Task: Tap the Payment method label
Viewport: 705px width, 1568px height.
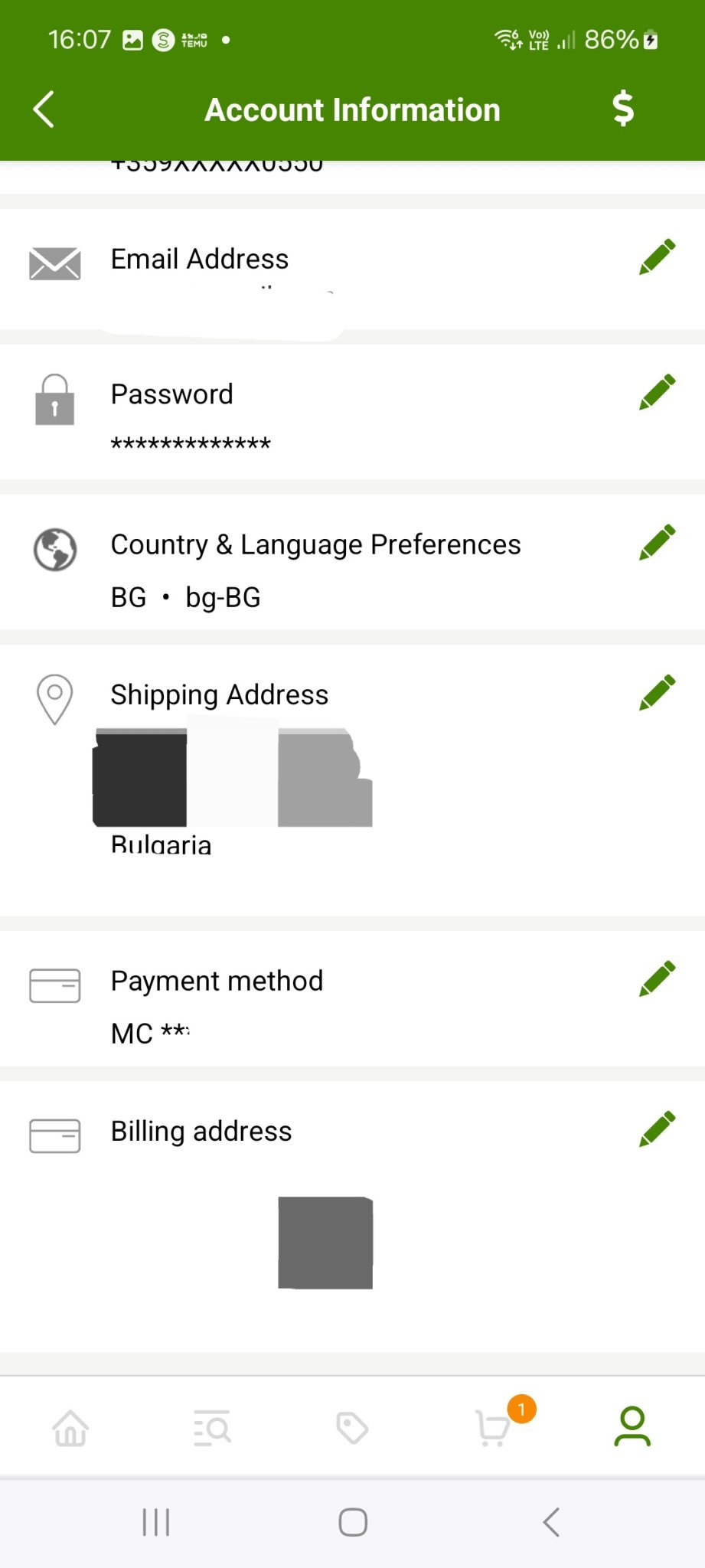Action: [217, 982]
